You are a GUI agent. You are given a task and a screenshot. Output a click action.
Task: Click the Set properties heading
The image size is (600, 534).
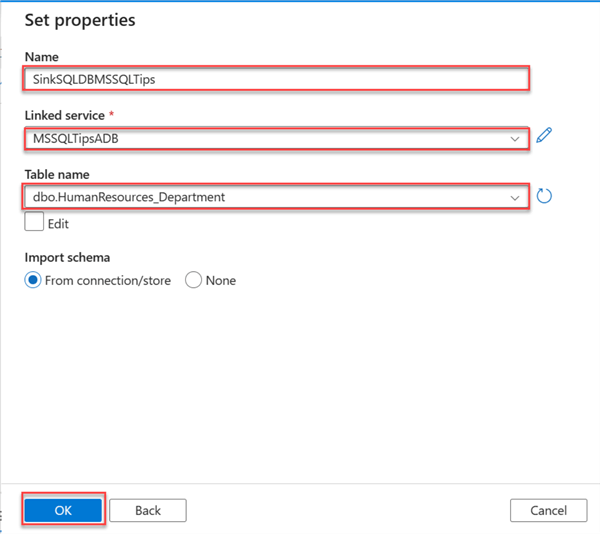click(80, 21)
